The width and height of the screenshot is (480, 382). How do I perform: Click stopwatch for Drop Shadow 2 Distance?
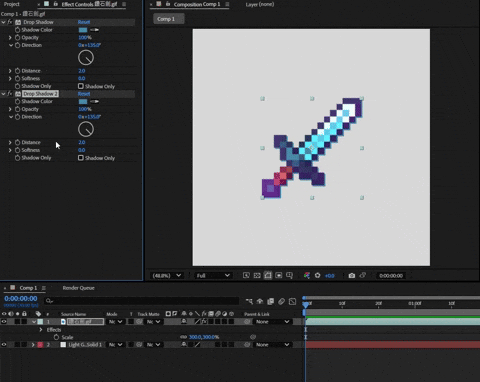(17, 142)
